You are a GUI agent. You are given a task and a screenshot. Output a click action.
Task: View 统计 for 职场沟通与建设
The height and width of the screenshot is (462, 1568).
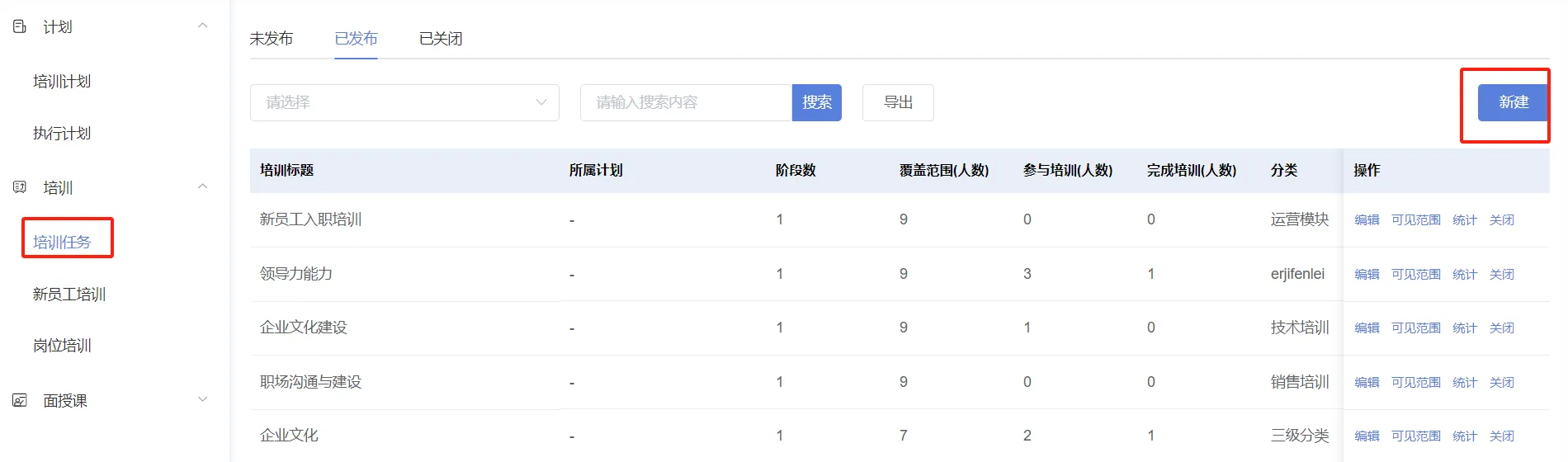(1465, 383)
